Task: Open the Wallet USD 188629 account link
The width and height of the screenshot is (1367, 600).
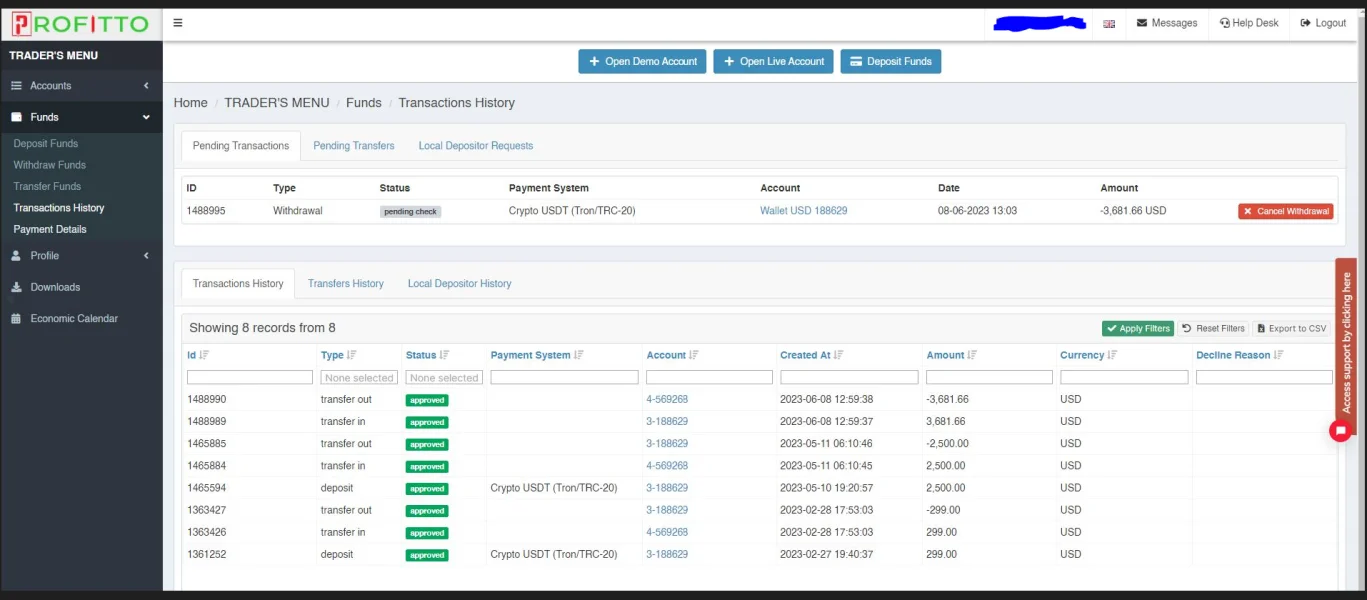Action: click(x=803, y=211)
